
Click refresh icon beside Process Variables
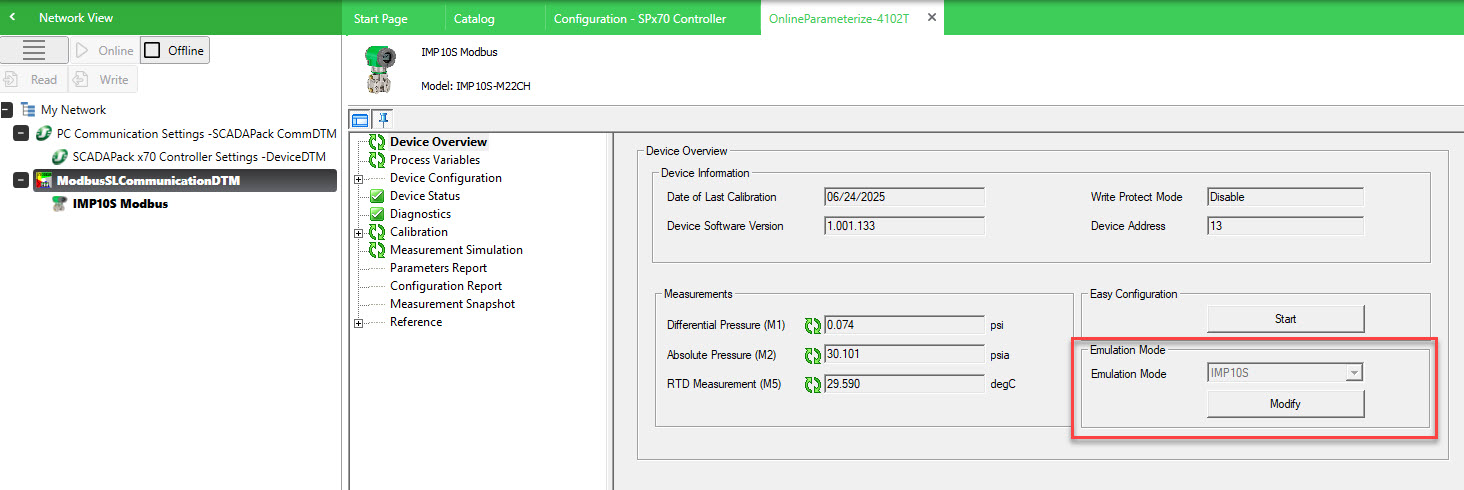pos(377,160)
